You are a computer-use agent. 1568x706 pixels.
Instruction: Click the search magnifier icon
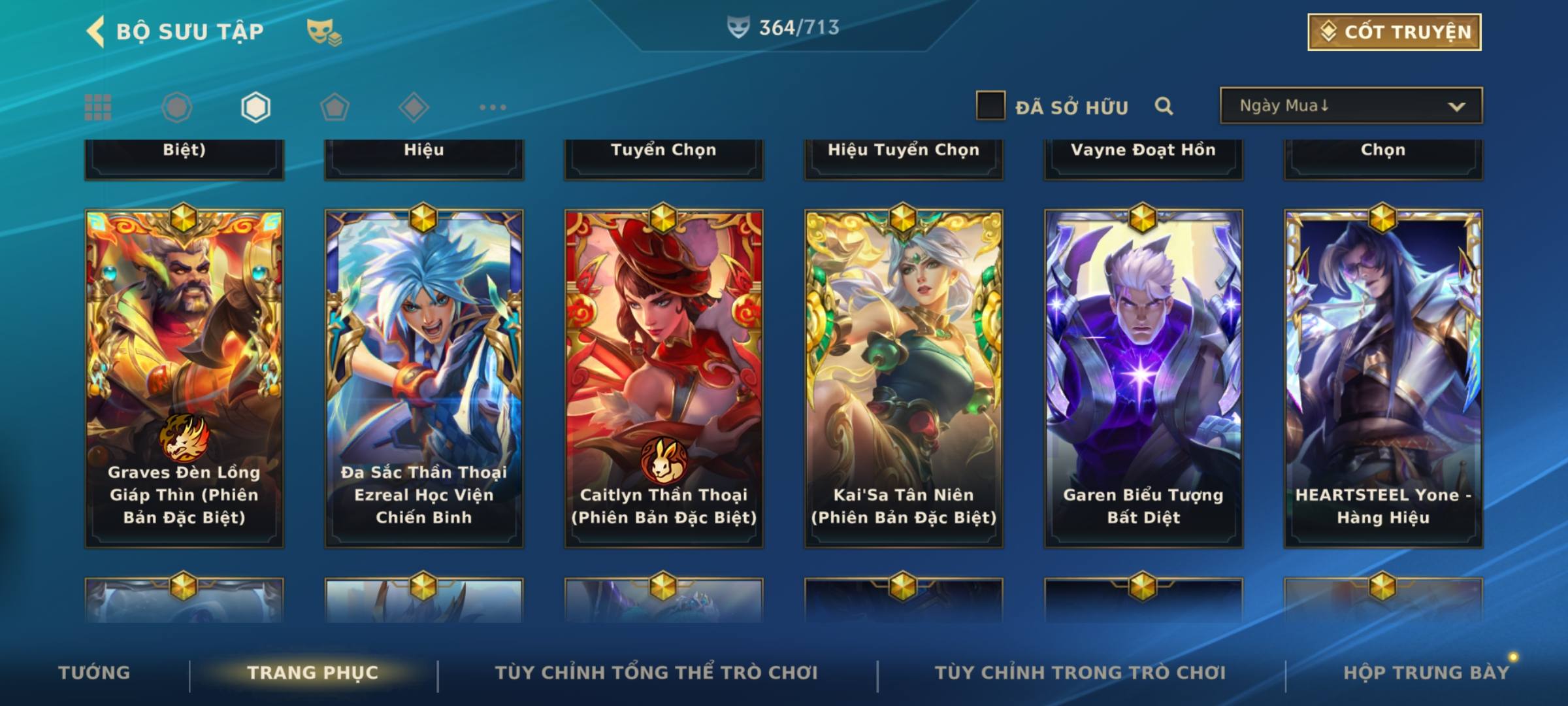click(x=1164, y=106)
